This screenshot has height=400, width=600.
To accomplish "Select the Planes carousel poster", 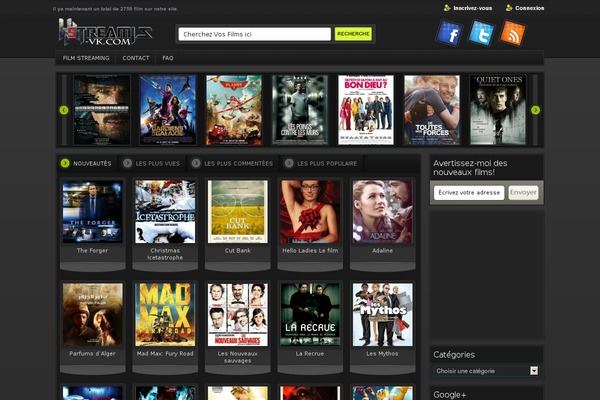I will pyautogui.click(x=234, y=110).
